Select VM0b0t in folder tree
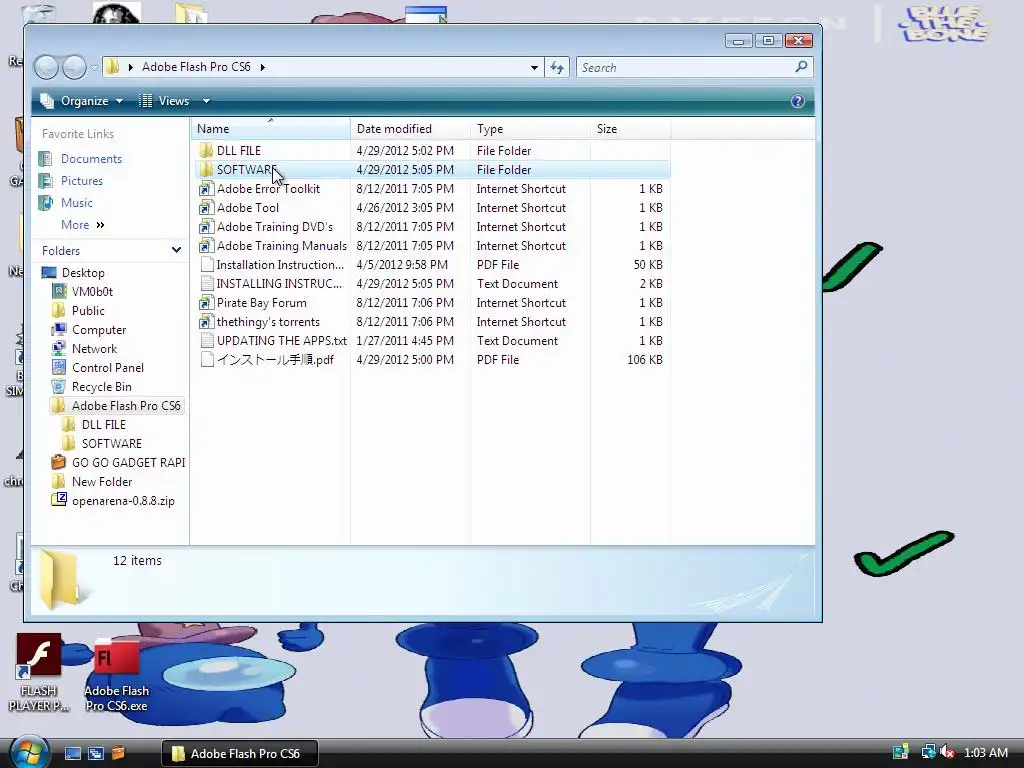Image resolution: width=1024 pixels, height=768 pixels. pyautogui.click(x=92, y=292)
